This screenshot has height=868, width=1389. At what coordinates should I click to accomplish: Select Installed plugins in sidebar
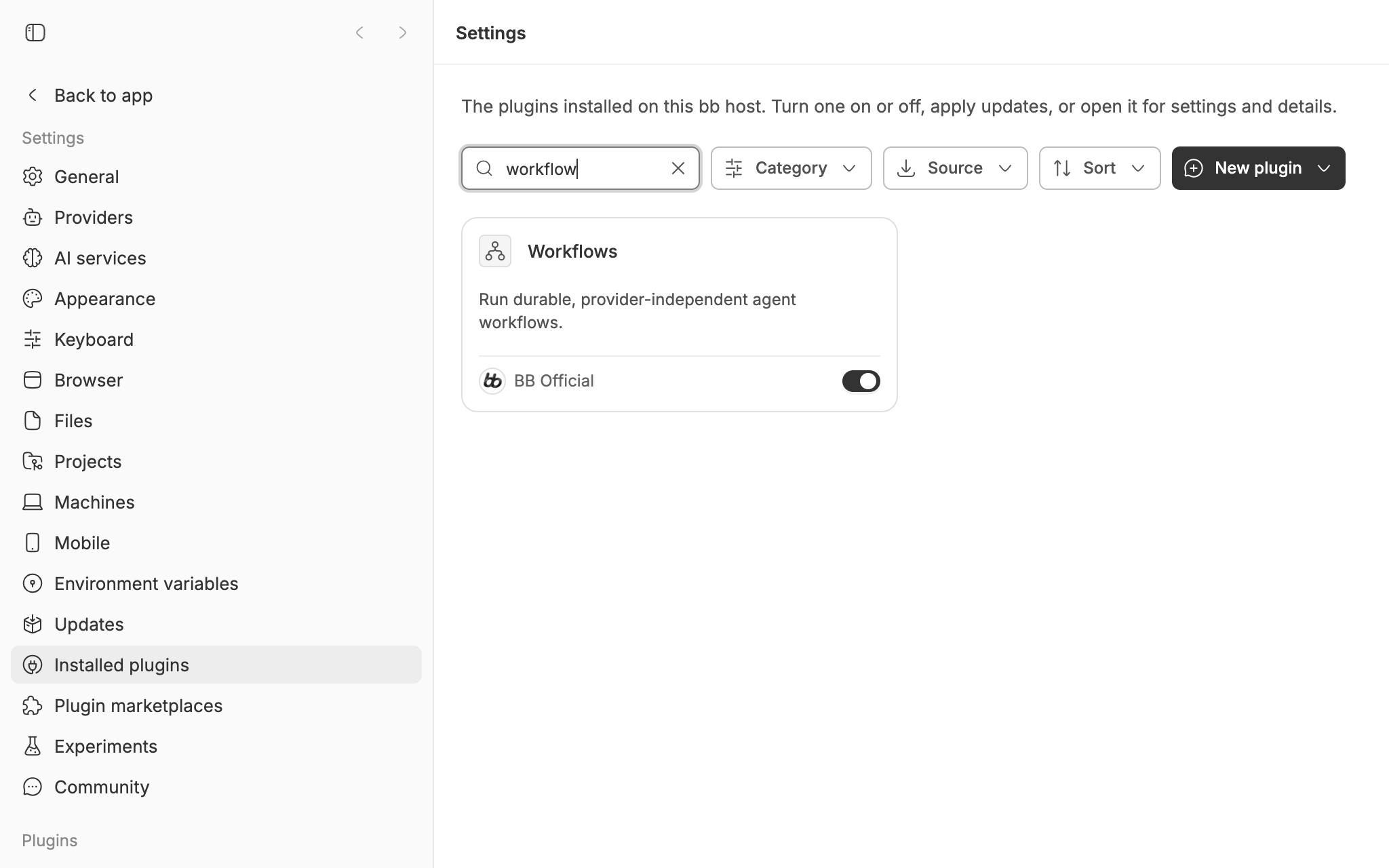click(x=216, y=665)
